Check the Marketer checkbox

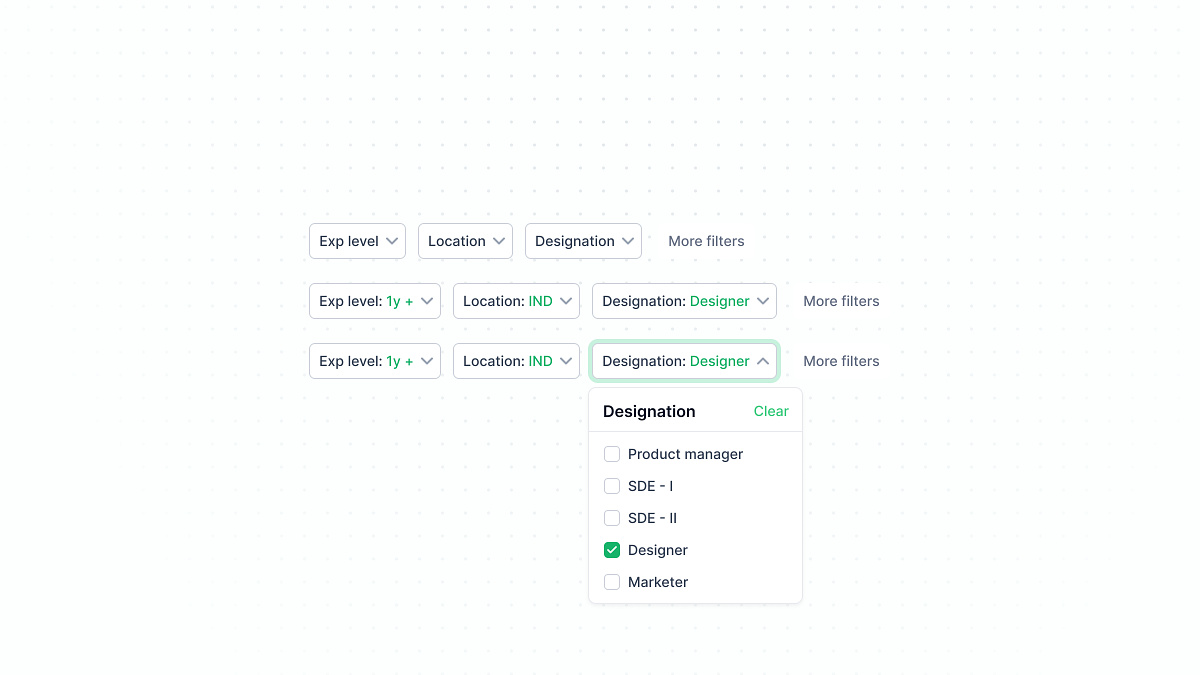coord(612,582)
